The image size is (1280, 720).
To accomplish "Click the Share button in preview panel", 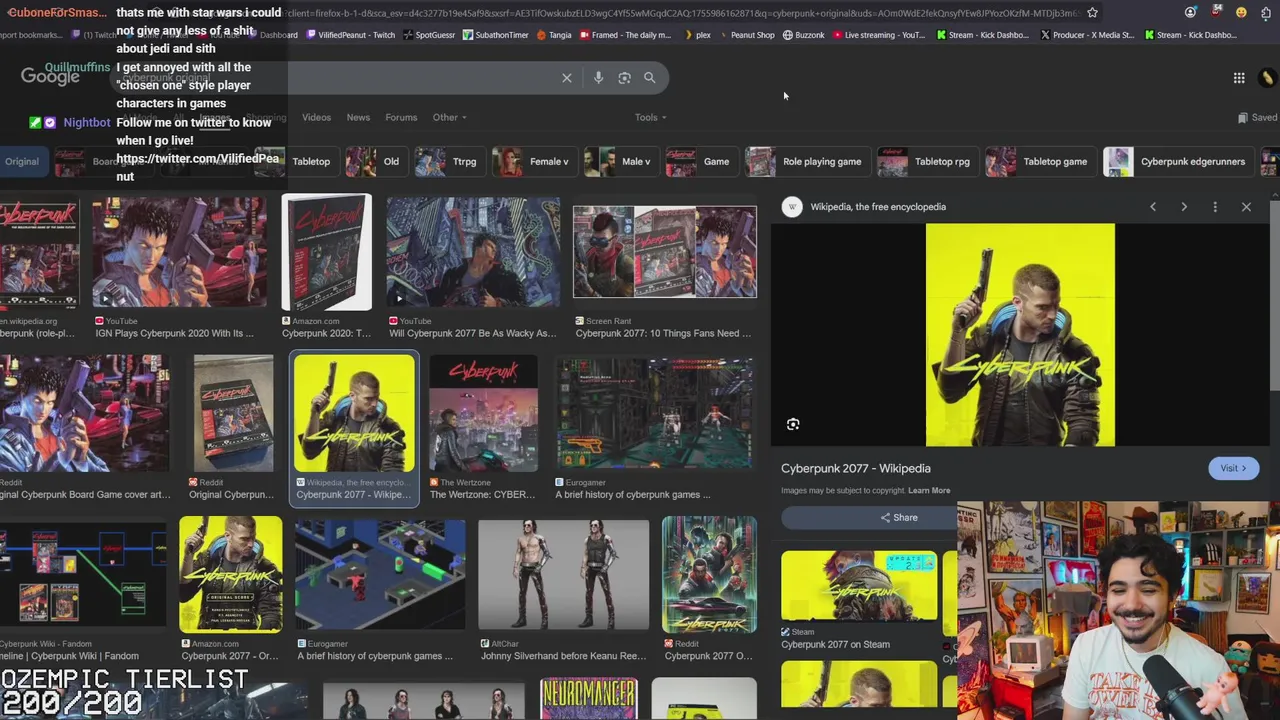I will point(898,517).
